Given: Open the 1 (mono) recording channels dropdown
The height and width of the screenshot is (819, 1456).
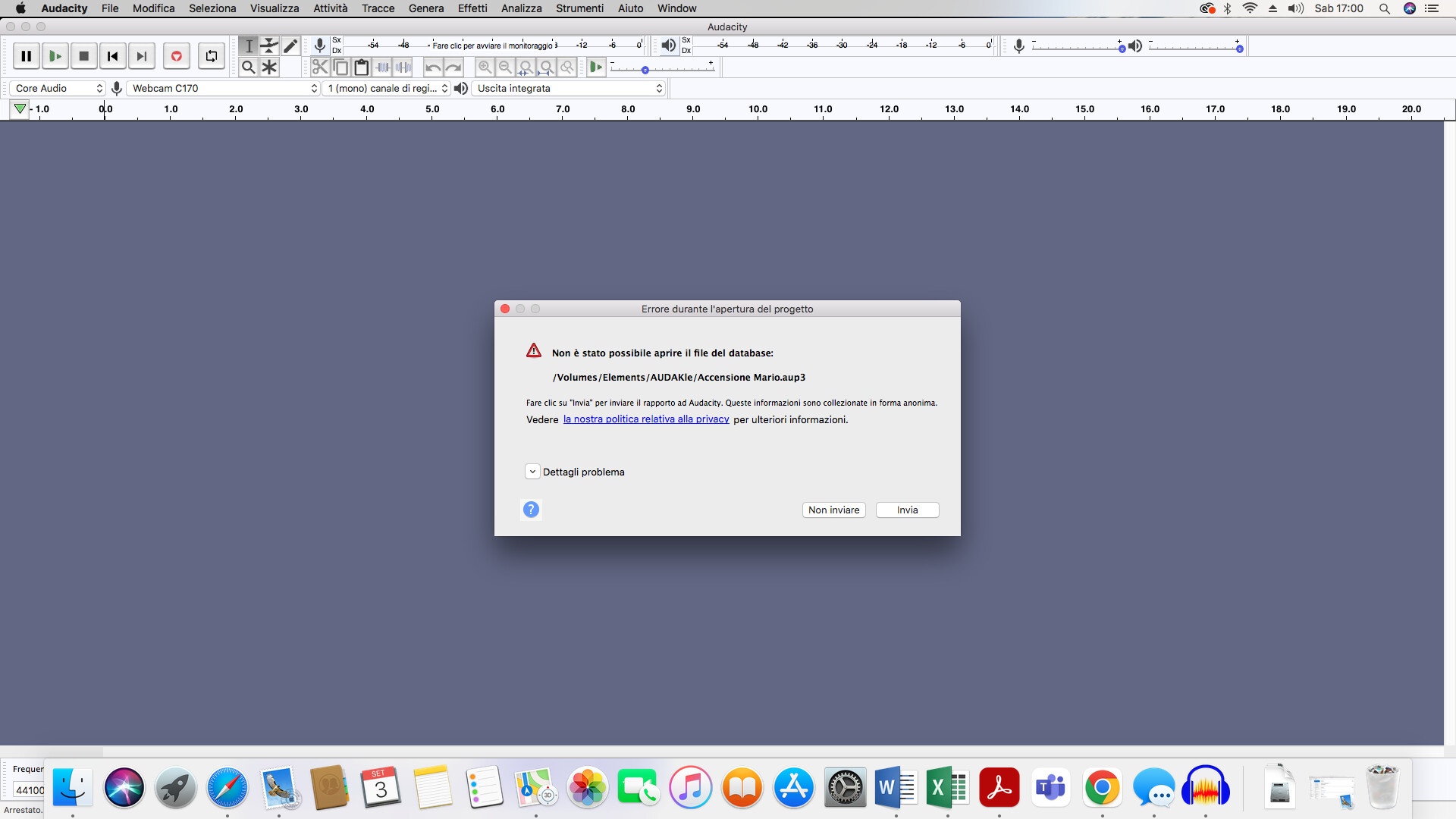Looking at the screenshot, I should (386, 89).
